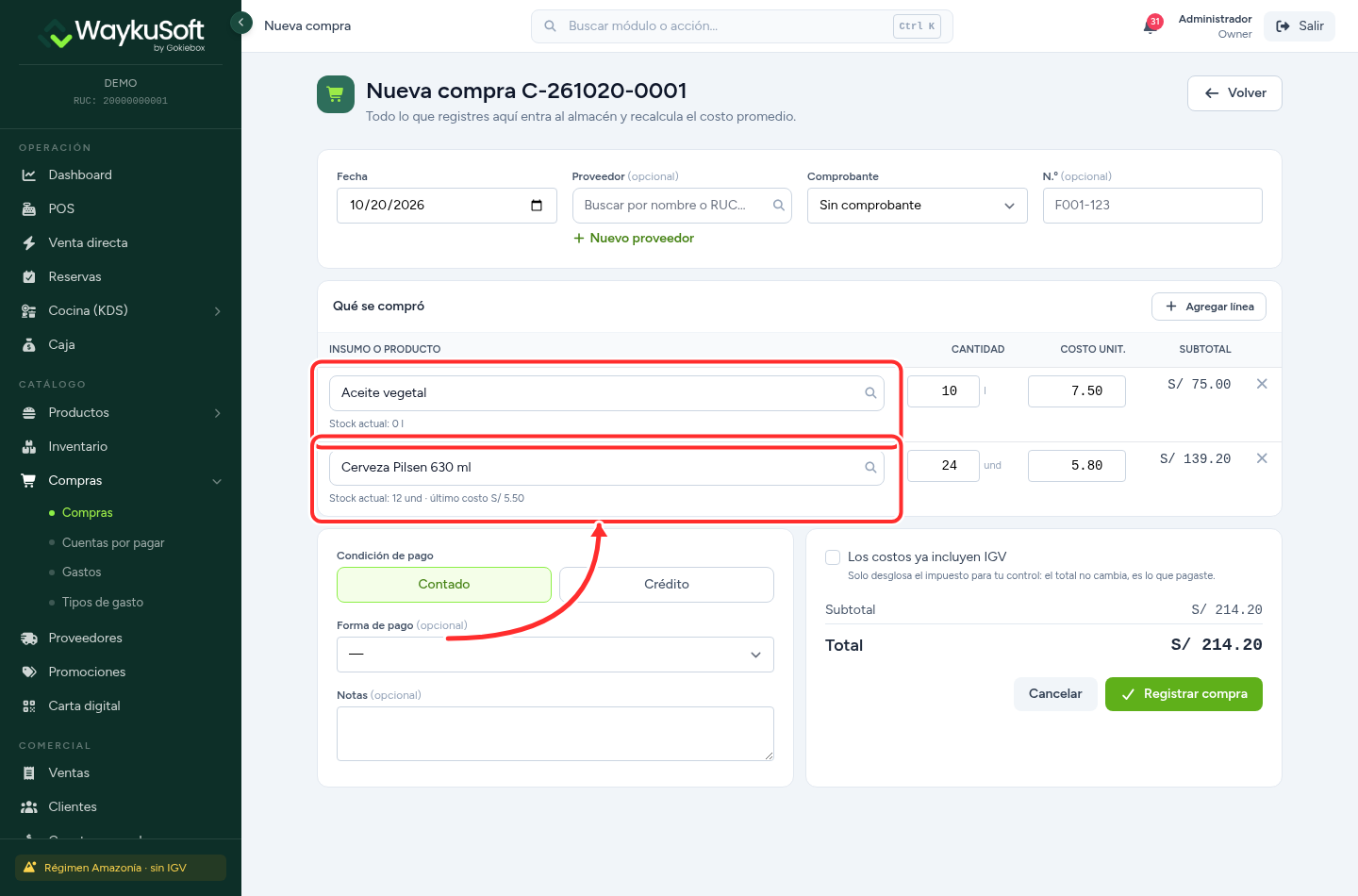This screenshot has width=1358, height=896.
Task: Open the notifications bell with badge 31
Action: click(x=1151, y=25)
